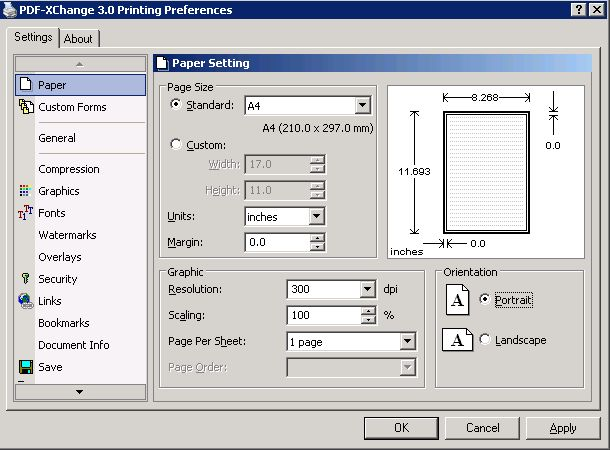Click the OK button
Image resolution: width=610 pixels, height=450 pixels.
401,428
